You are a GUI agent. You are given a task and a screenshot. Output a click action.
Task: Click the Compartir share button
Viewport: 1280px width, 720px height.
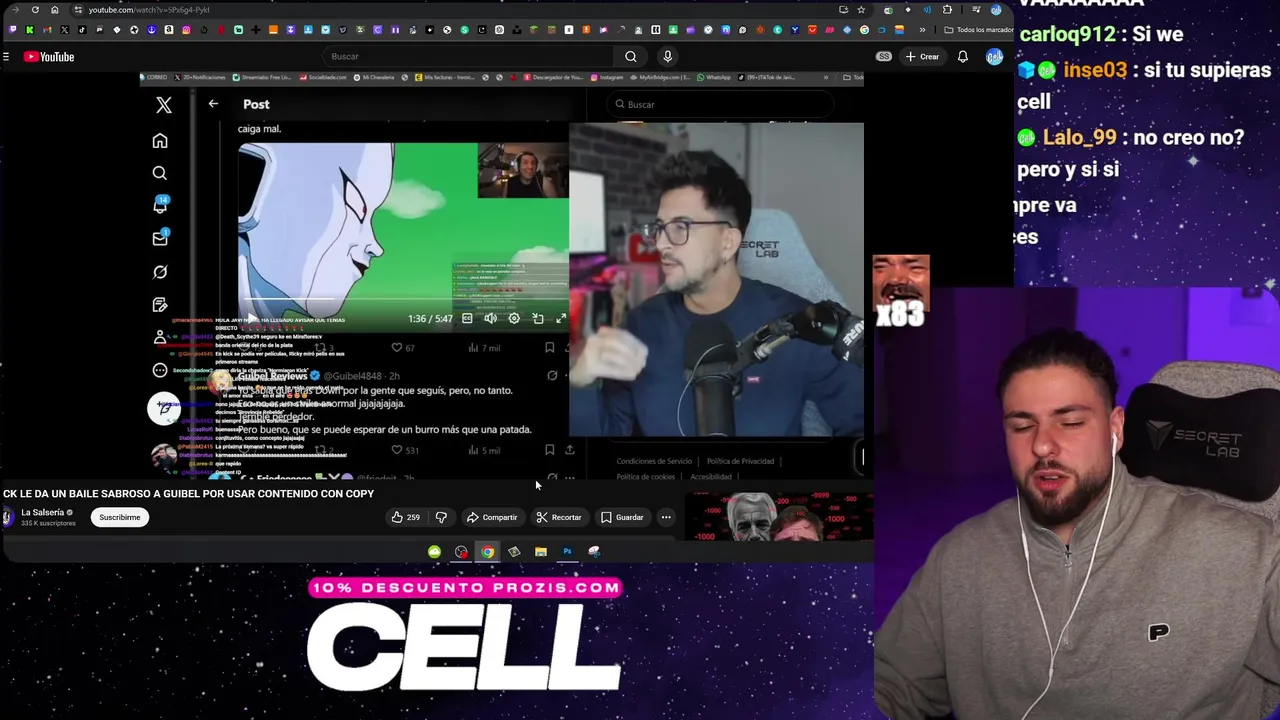(x=491, y=518)
